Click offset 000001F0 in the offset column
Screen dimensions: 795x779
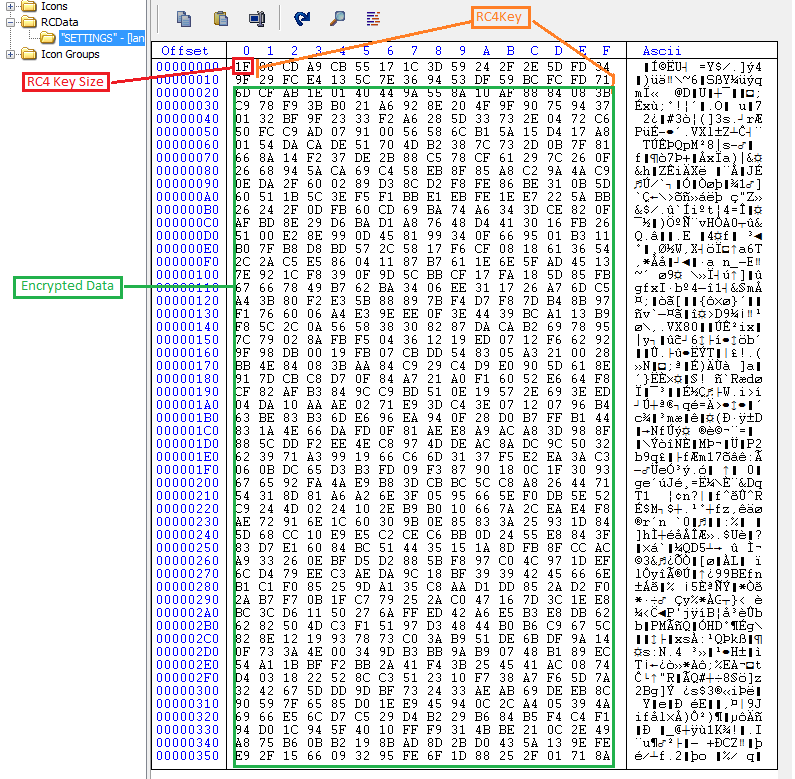pos(188,470)
